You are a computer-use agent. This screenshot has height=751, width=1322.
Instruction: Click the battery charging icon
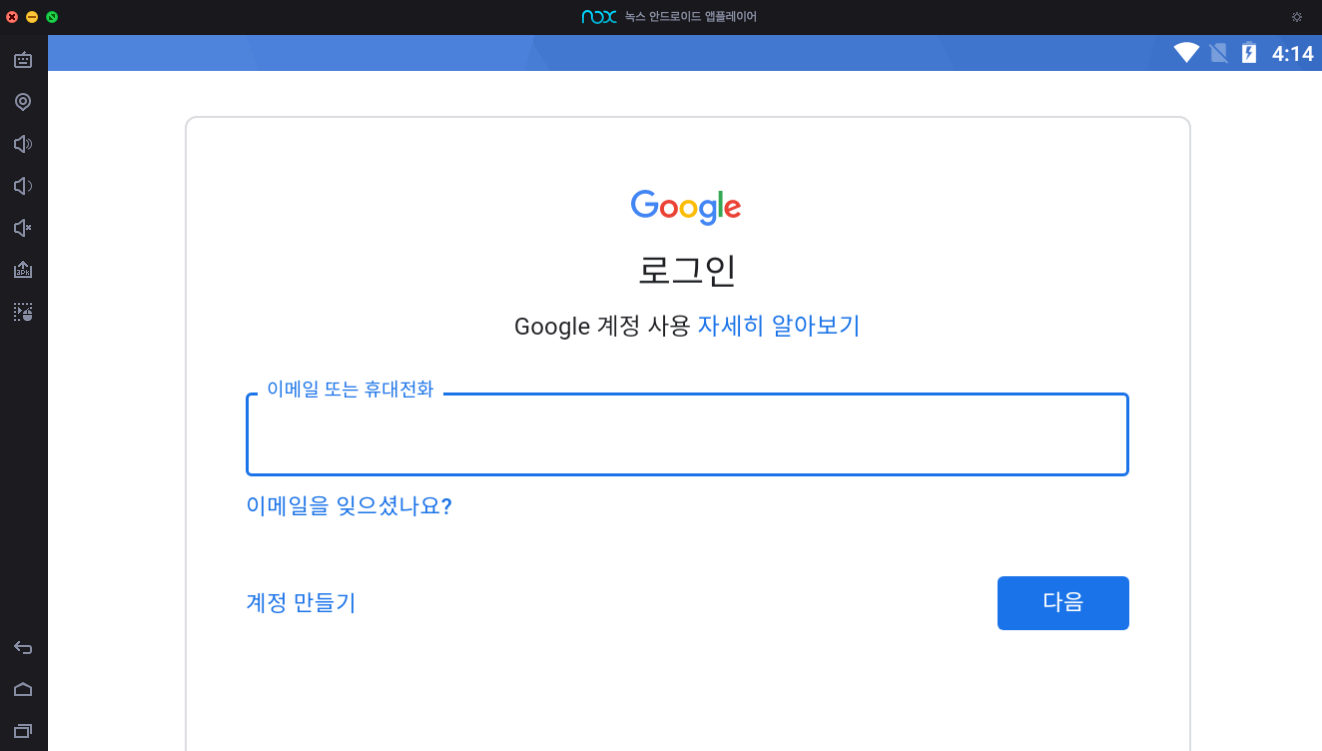tap(1249, 53)
